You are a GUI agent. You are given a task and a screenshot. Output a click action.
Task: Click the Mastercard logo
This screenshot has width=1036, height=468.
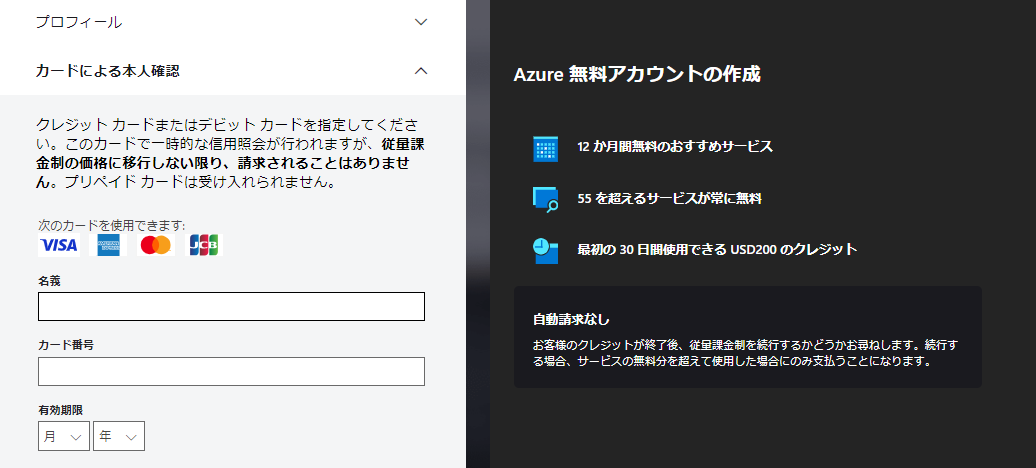tap(157, 245)
